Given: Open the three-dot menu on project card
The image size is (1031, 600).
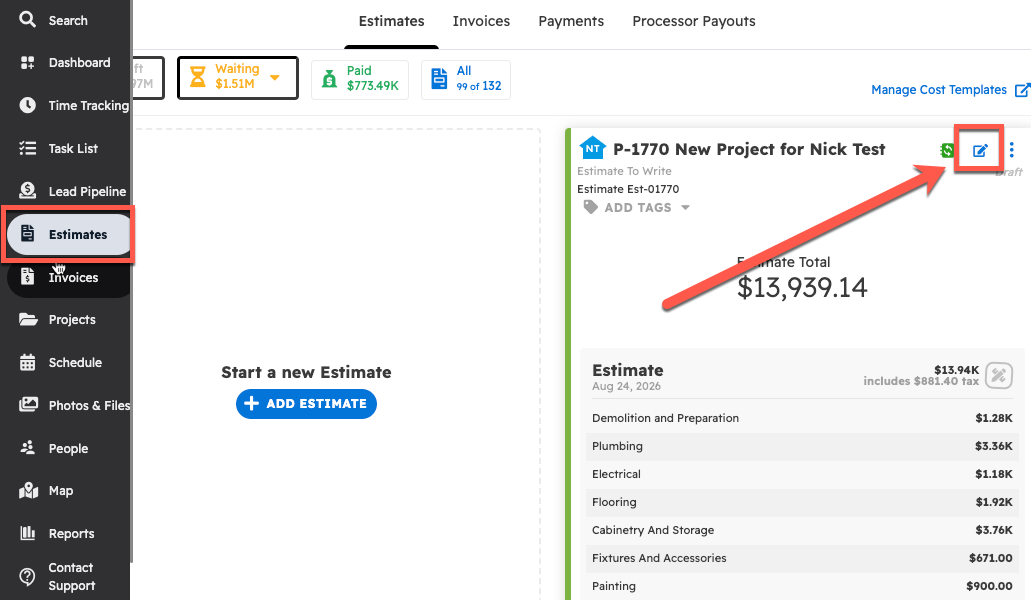Looking at the screenshot, I should click(1011, 151).
